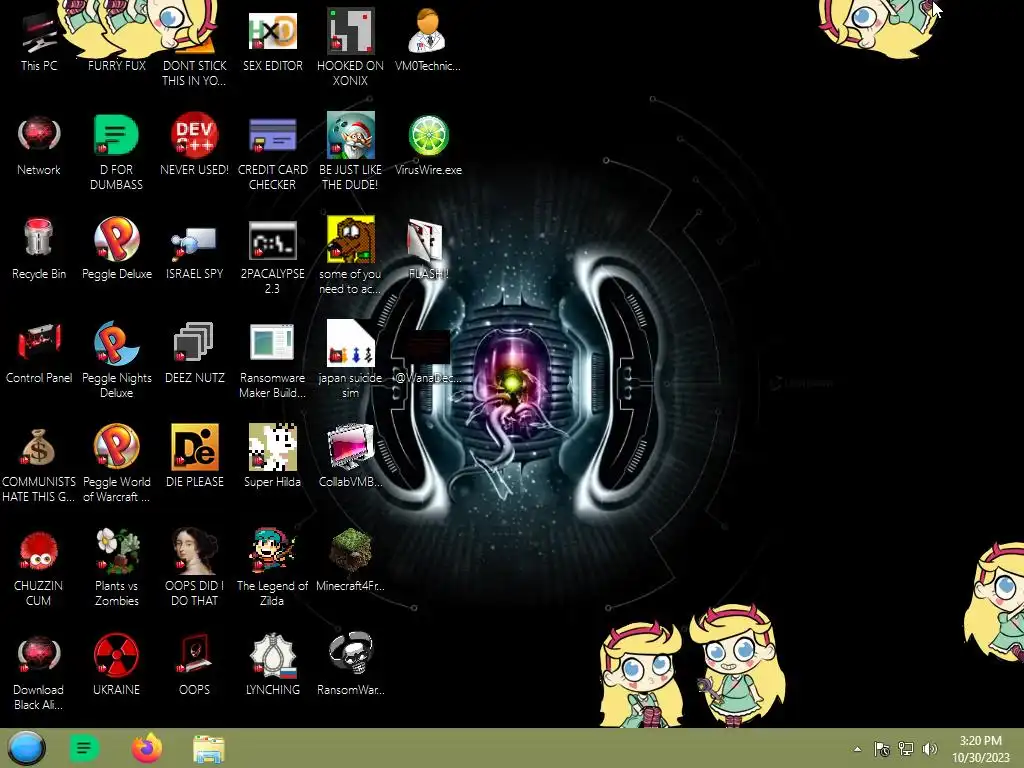Open the green document app in taskbar

click(x=84, y=748)
